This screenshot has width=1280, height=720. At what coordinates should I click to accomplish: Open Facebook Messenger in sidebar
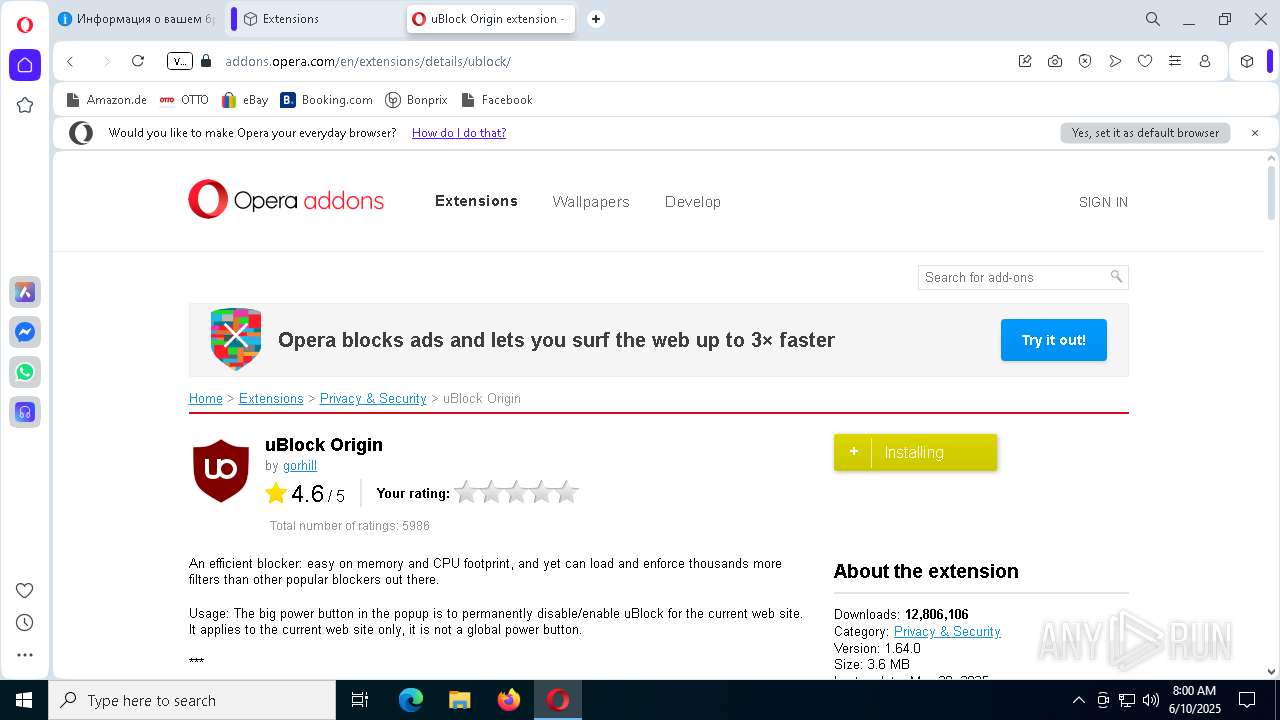25,332
